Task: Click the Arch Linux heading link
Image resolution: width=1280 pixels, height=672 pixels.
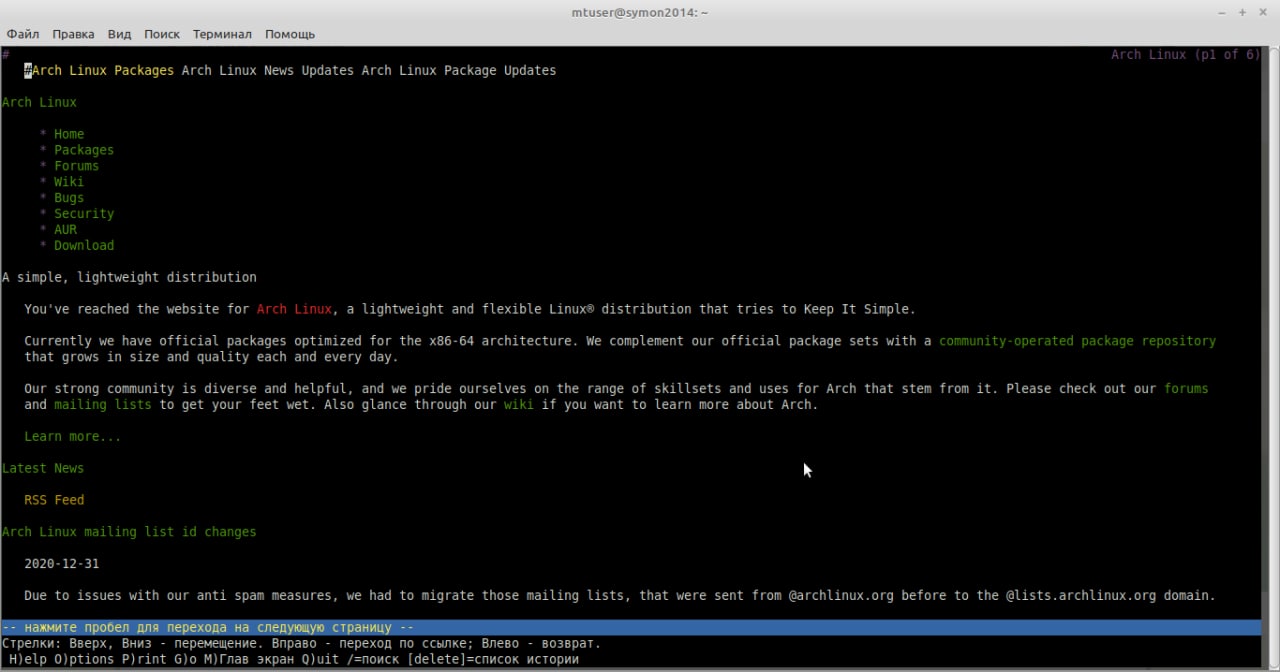Action: pyautogui.click(x=39, y=102)
